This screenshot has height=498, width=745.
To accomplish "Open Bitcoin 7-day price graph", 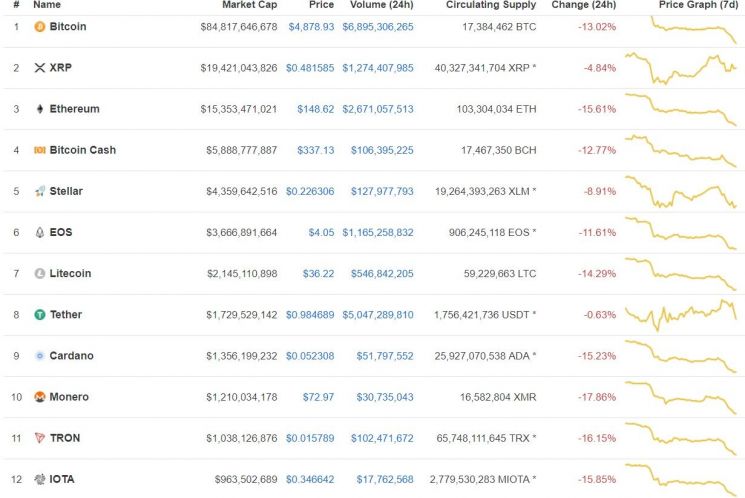I will [x=682, y=27].
